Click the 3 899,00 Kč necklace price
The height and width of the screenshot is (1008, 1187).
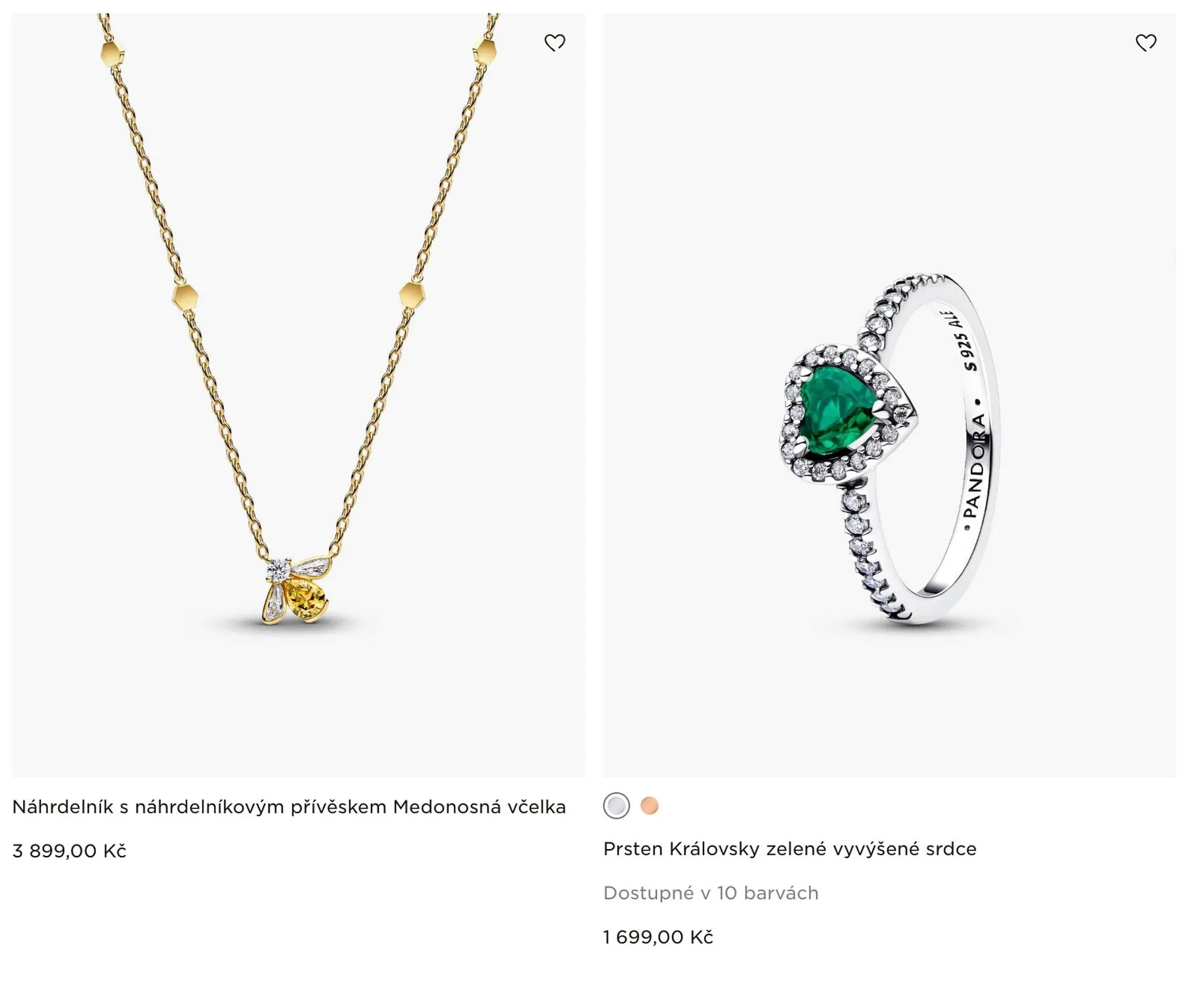[x=69, y=851]
